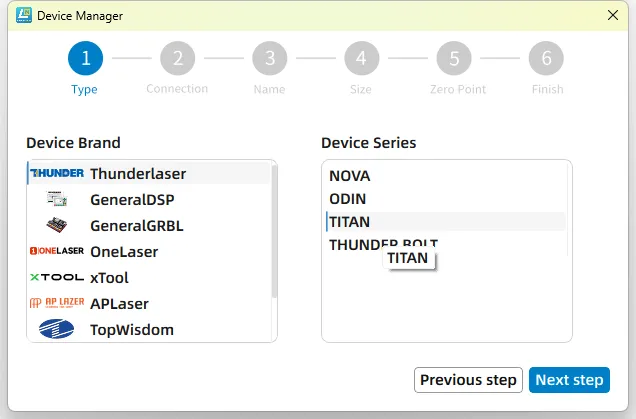Screen dimensions: 636x419
Task: Click the Device Brand list scrollbar
Action: coord(274,230)
